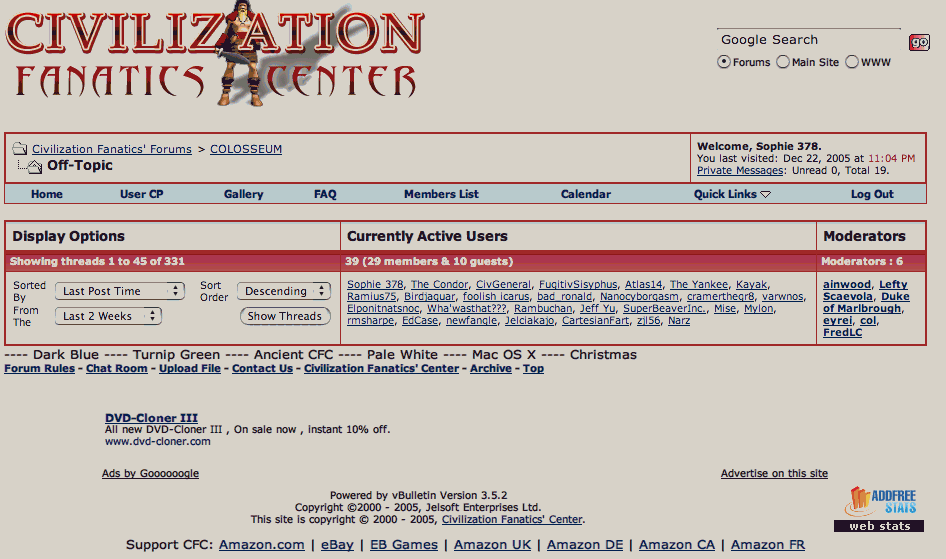Open user profile FugitivSisyphus
Image resolution: width=946 pixels, height=559 pixels.
pos(578,285)
